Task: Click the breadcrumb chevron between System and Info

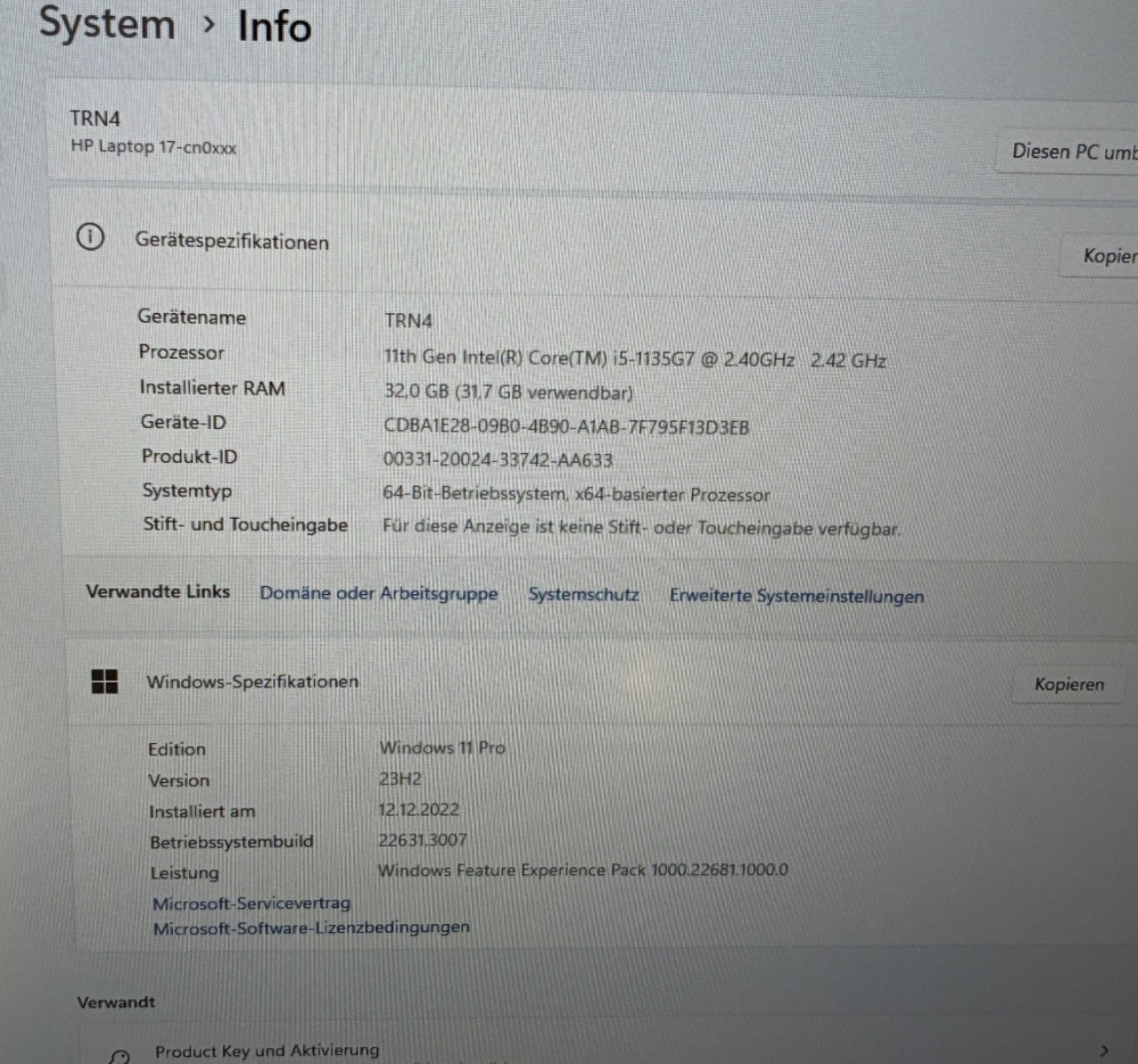Action: tap(209, 25)
